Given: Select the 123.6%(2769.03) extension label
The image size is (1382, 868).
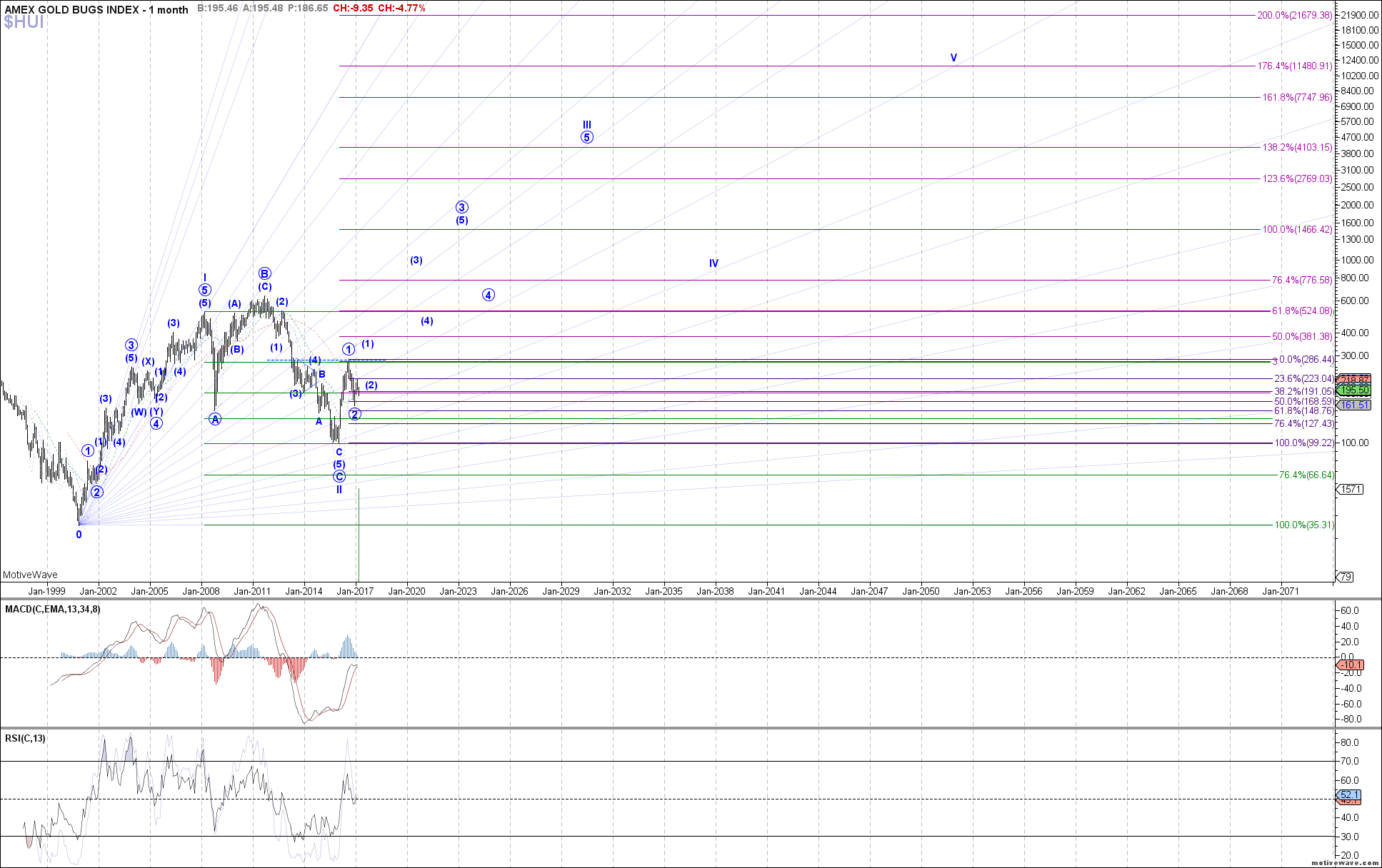Looking at the screenshot, I should pos(1298,178).
